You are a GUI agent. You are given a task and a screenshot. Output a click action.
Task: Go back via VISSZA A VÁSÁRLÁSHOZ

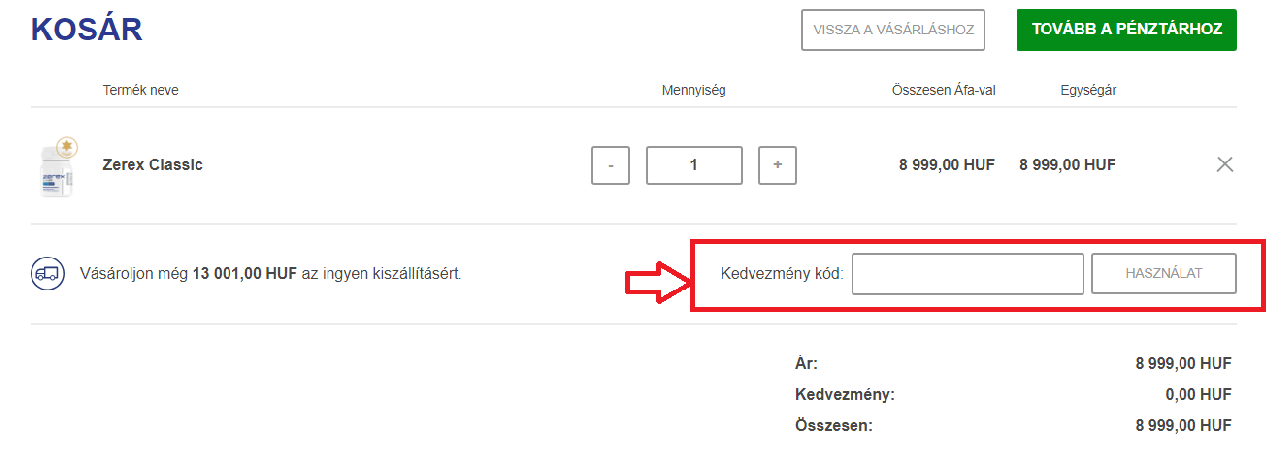(893, 30)
